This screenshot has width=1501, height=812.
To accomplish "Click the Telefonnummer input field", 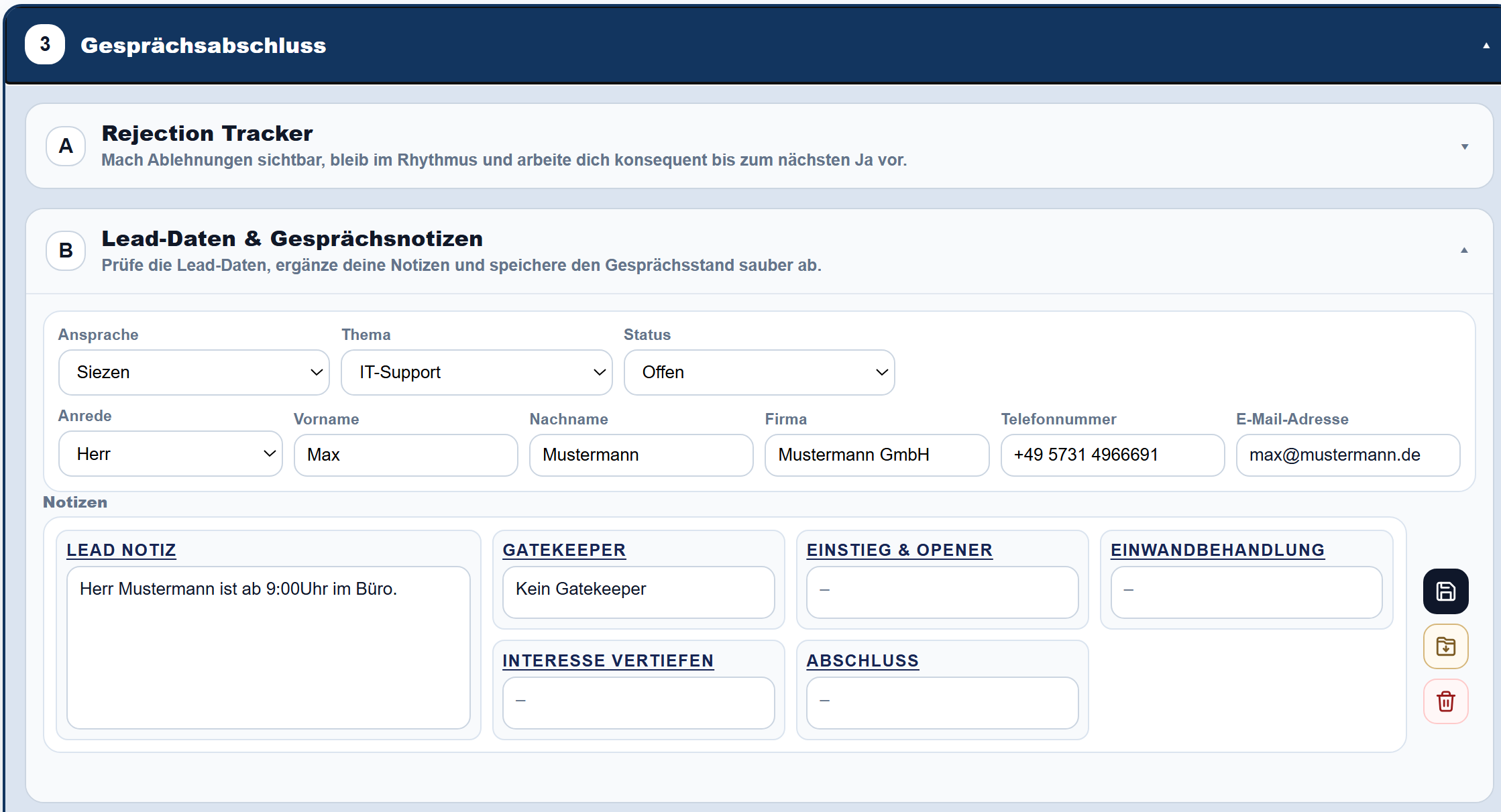I will (1113, 455).
